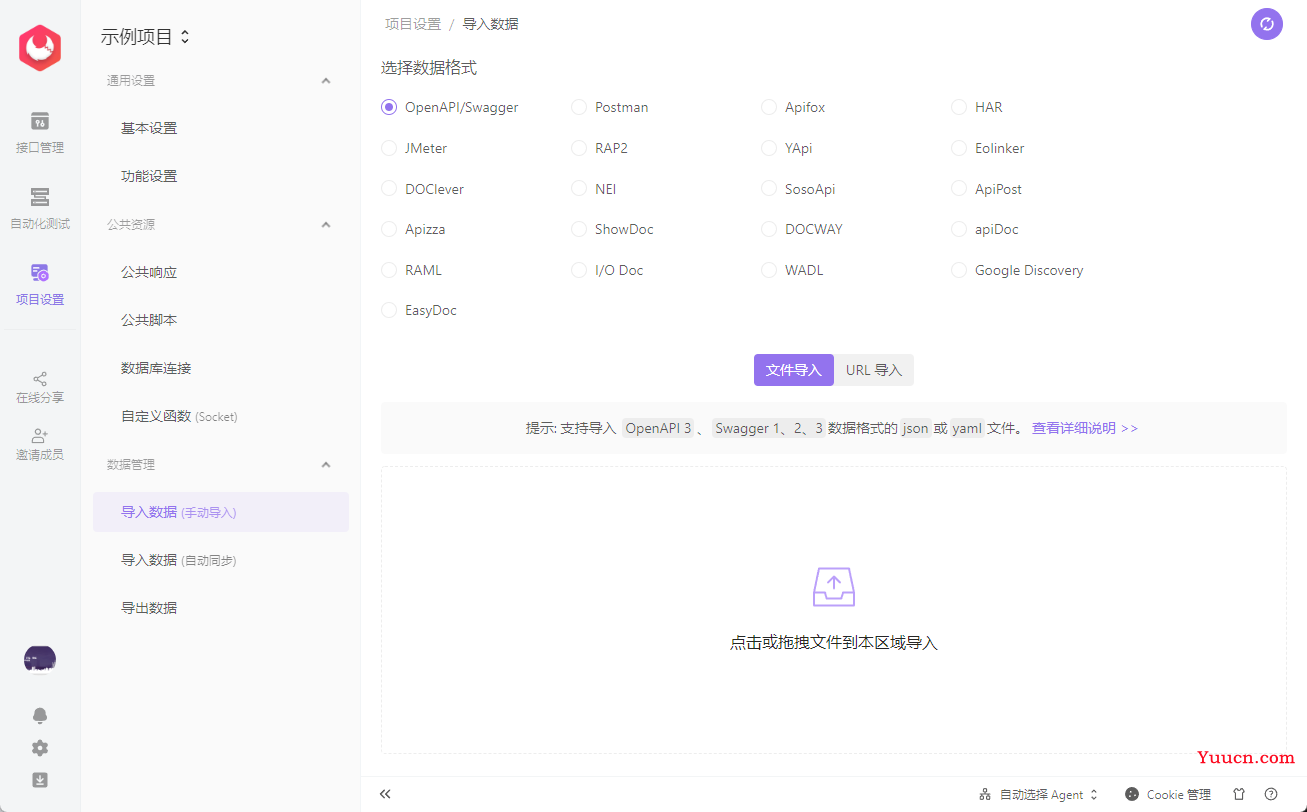The image size is (1307, 812).
Task: Open 公共脚本 menu item
Action: pyautogui.click(x=220, y=320)
